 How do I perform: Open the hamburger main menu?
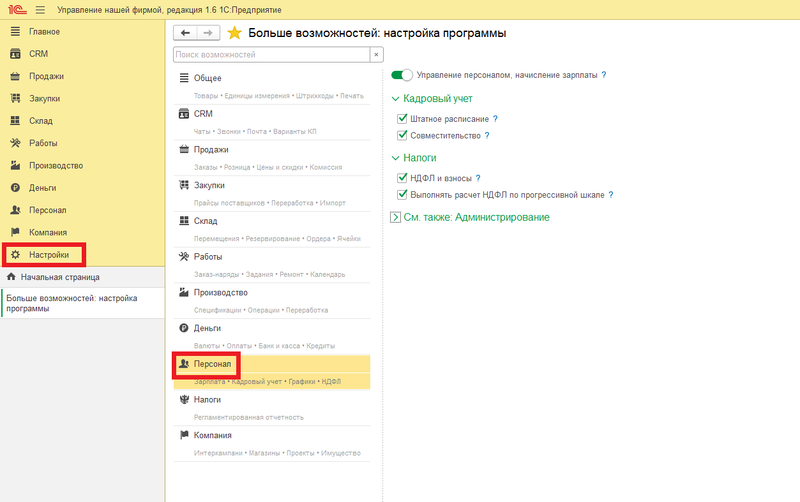click(40, 10)
